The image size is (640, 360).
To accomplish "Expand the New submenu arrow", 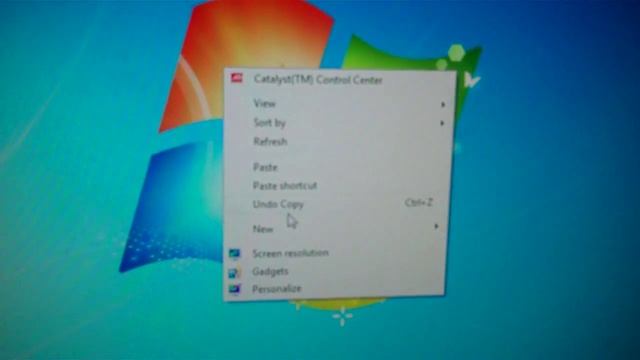I will [436, 226].
